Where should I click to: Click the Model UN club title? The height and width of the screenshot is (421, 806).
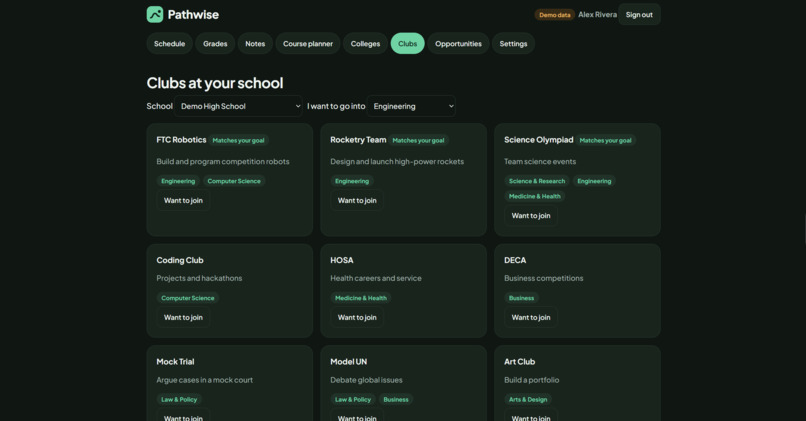[x=349, y=362]
